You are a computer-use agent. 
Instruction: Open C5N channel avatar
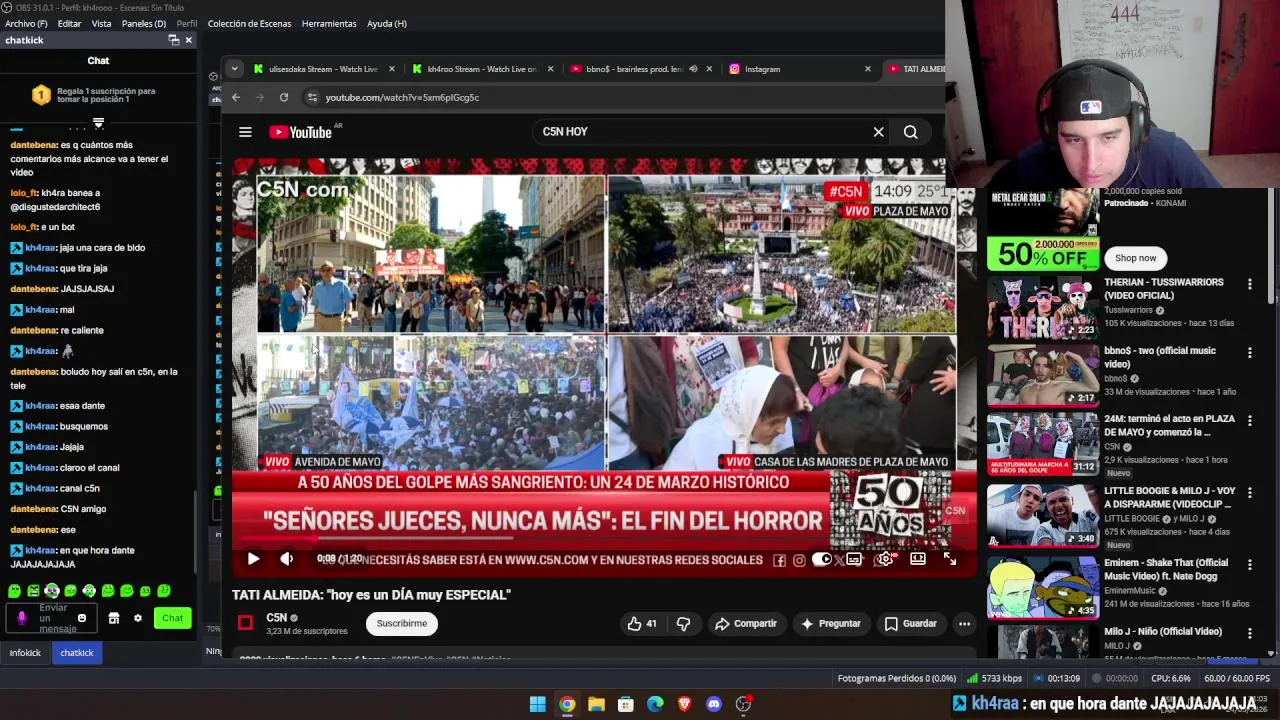(x=245, y=623)
